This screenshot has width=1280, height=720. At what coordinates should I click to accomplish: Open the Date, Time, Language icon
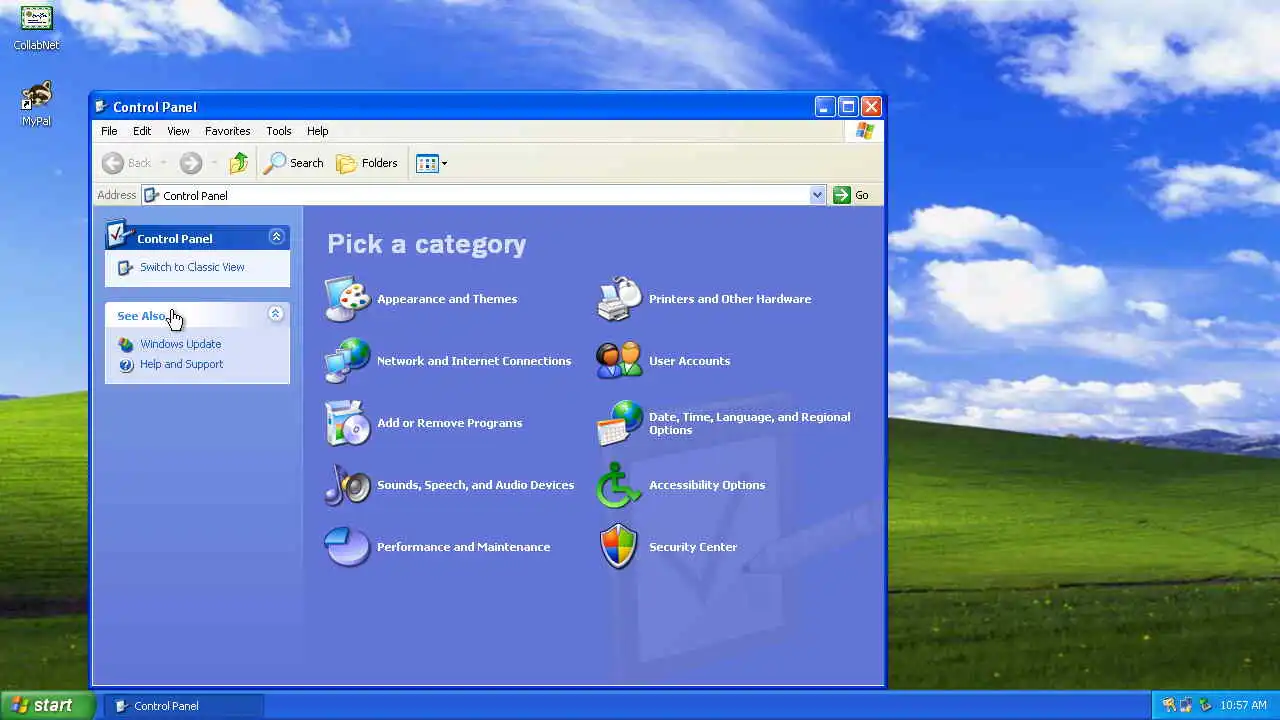619,423
